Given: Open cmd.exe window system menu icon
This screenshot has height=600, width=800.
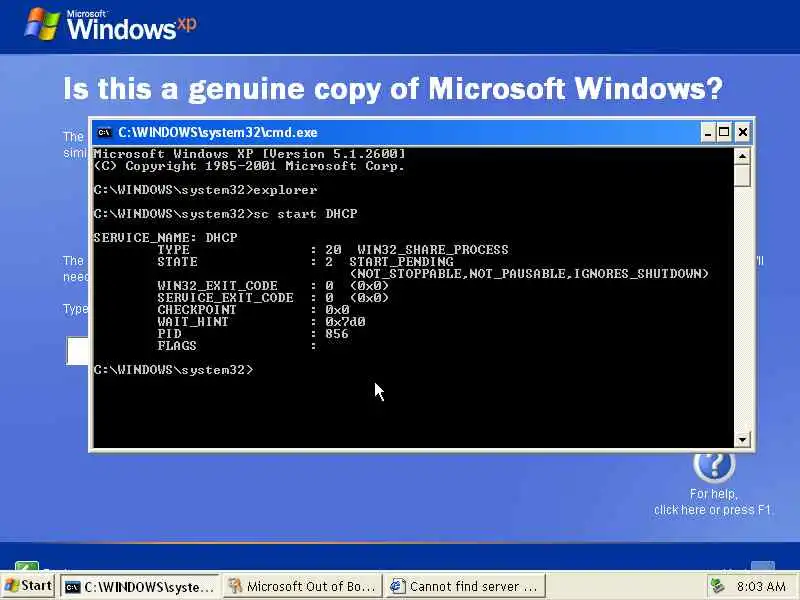Looking at the screenshot, I should click(104, 133).
